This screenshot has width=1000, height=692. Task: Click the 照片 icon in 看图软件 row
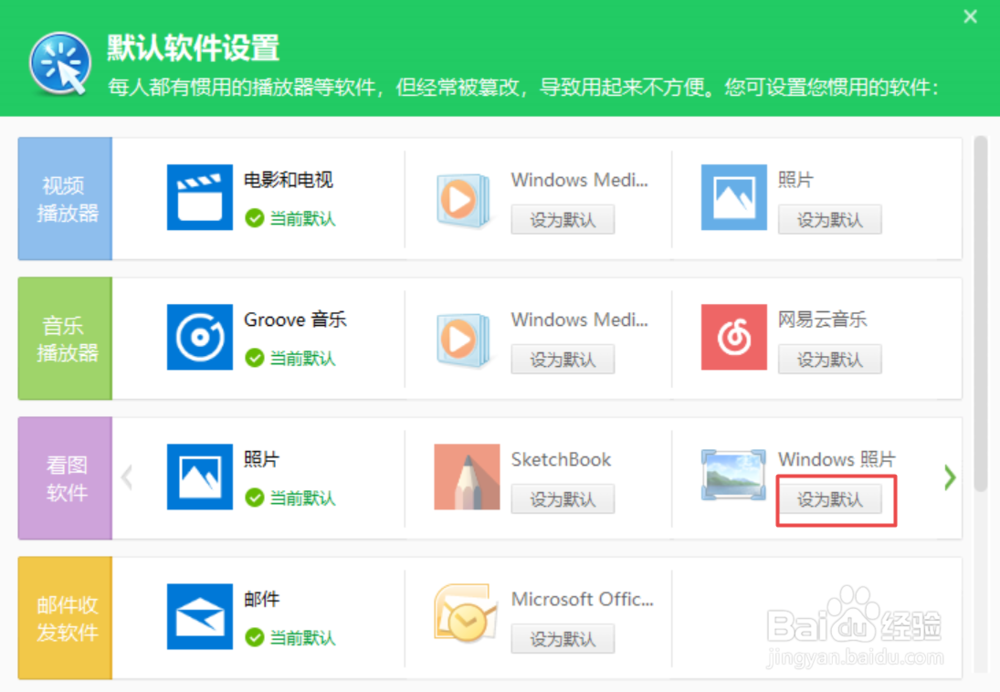(200, 476)
